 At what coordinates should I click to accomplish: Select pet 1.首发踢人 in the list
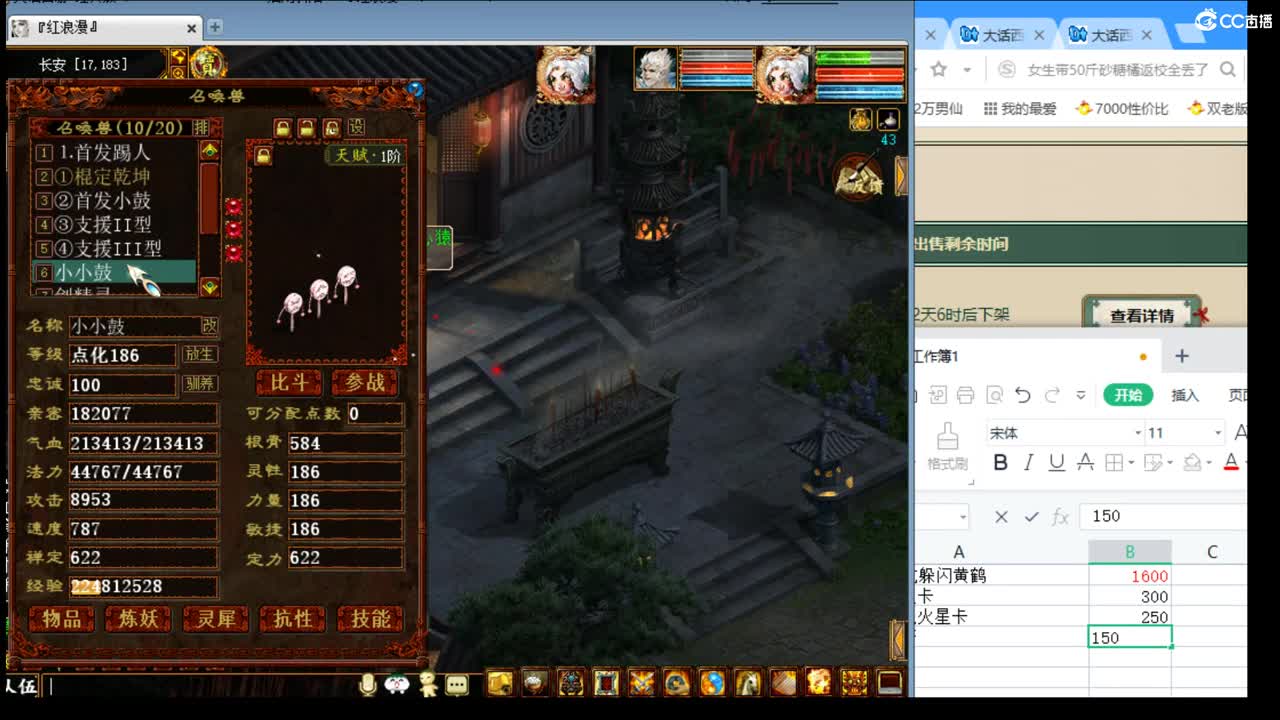click(114, 153)
